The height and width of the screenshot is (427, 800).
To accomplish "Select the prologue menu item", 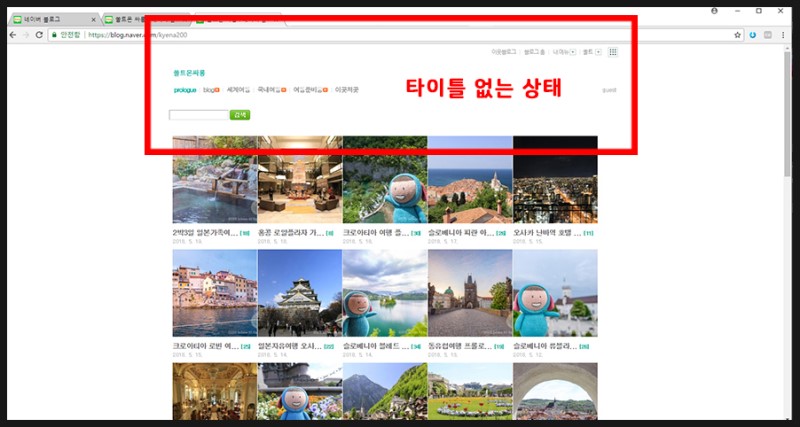I will pyautogui.click(x=185, y=90).
